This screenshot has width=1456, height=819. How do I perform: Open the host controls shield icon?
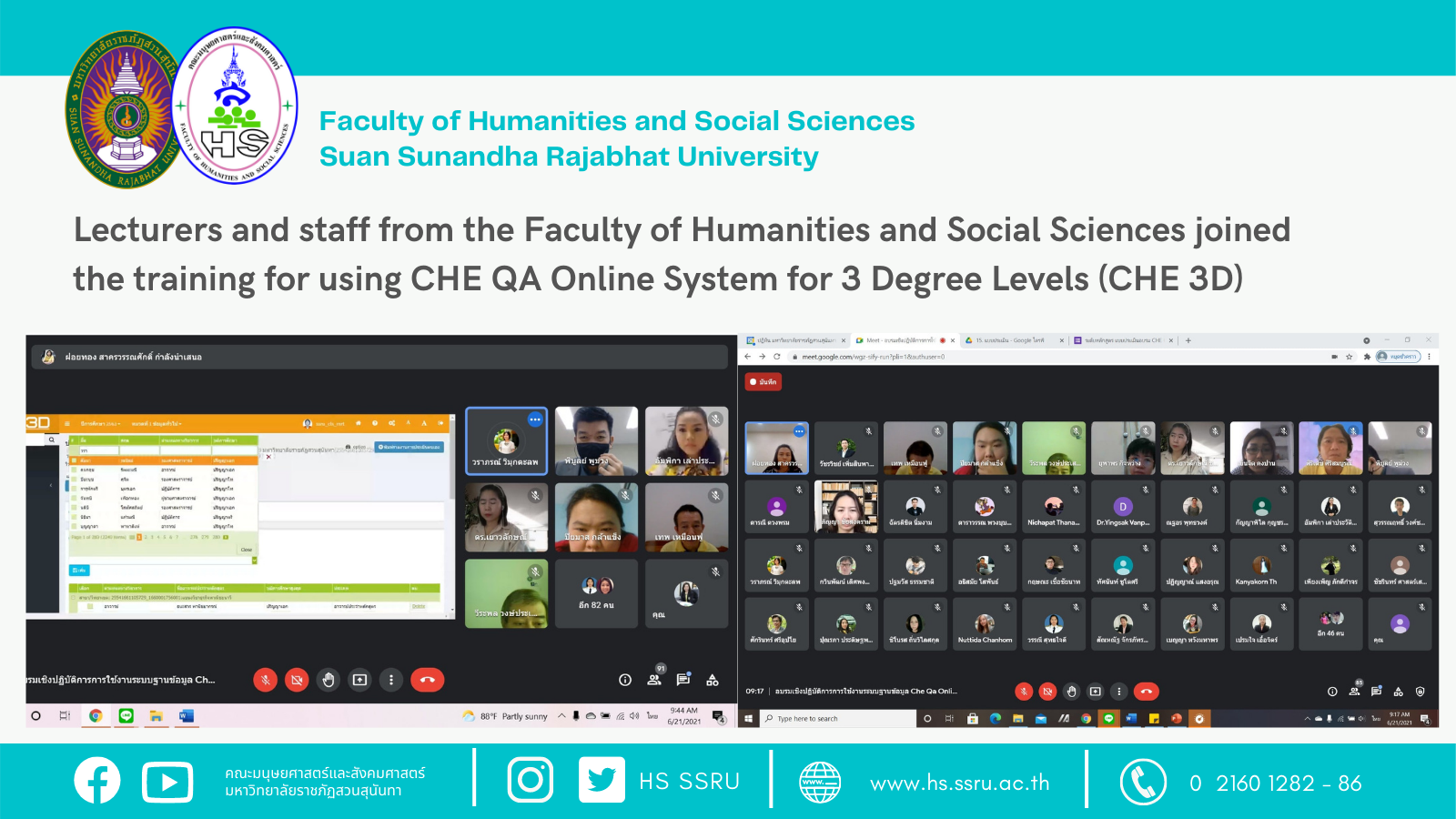[x=1419, y=692]
